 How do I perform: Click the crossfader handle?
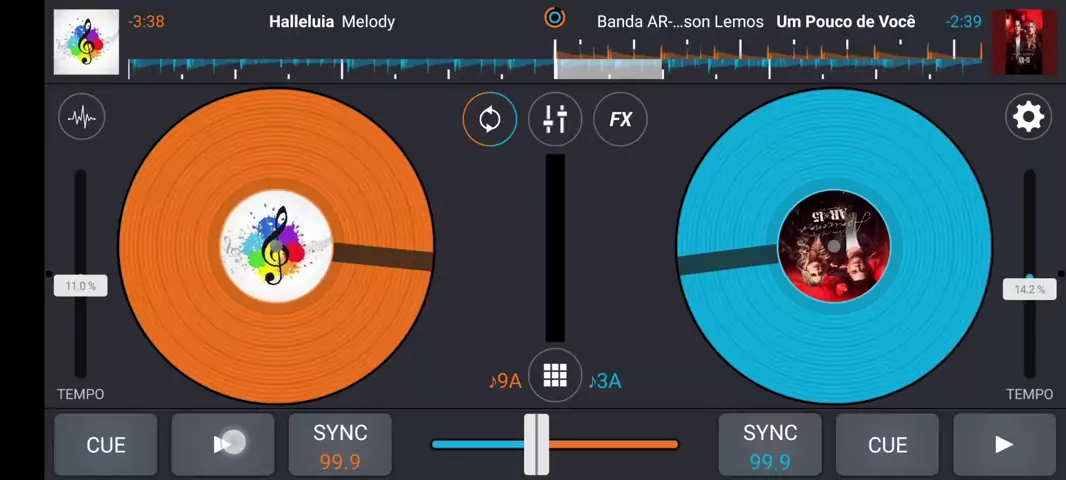pos(537,444)
